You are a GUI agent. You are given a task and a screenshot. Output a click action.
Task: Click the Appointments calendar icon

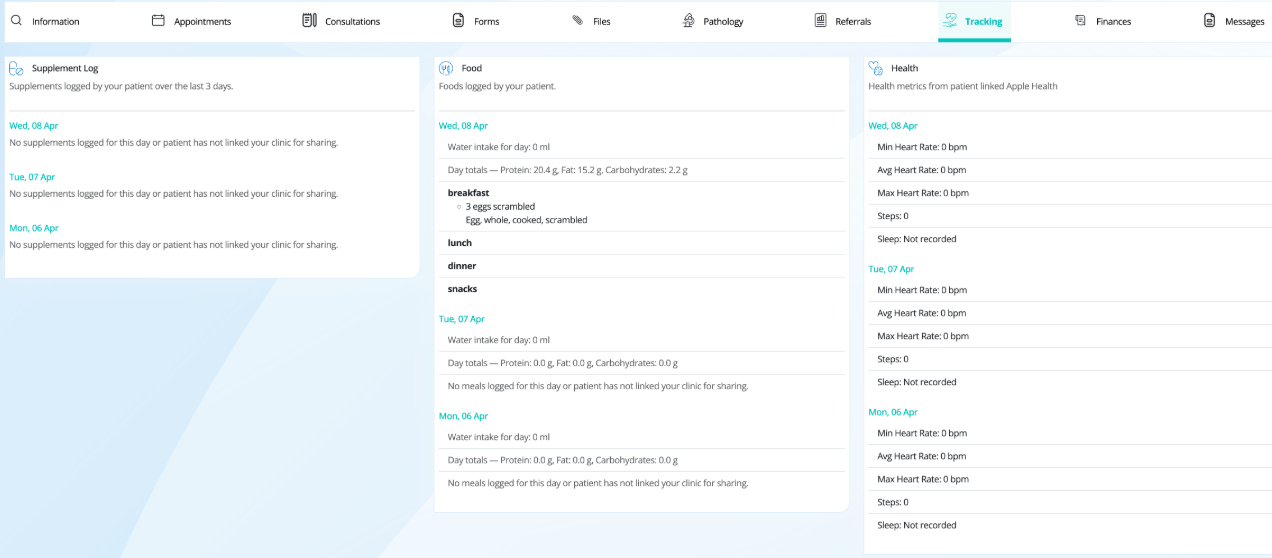(x=158, y=20)
